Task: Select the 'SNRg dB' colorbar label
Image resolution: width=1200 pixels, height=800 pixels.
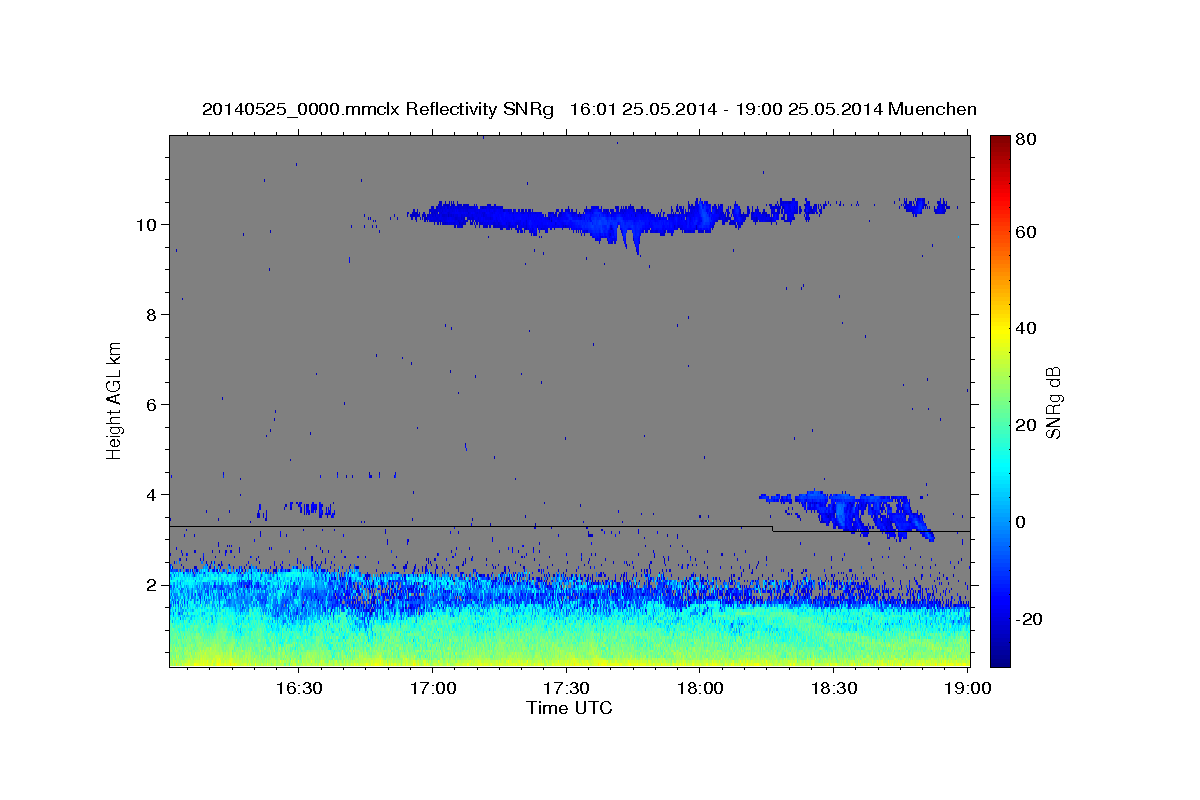Action: click(1053, 403)
